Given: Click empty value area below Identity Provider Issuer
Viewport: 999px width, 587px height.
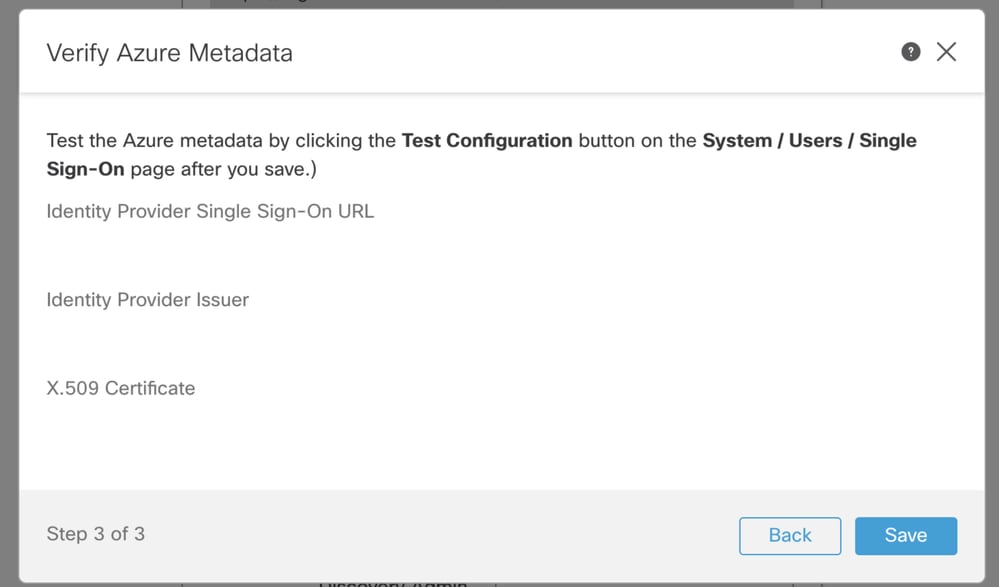Looking at the screenshot, I should [x=501, y=344].
